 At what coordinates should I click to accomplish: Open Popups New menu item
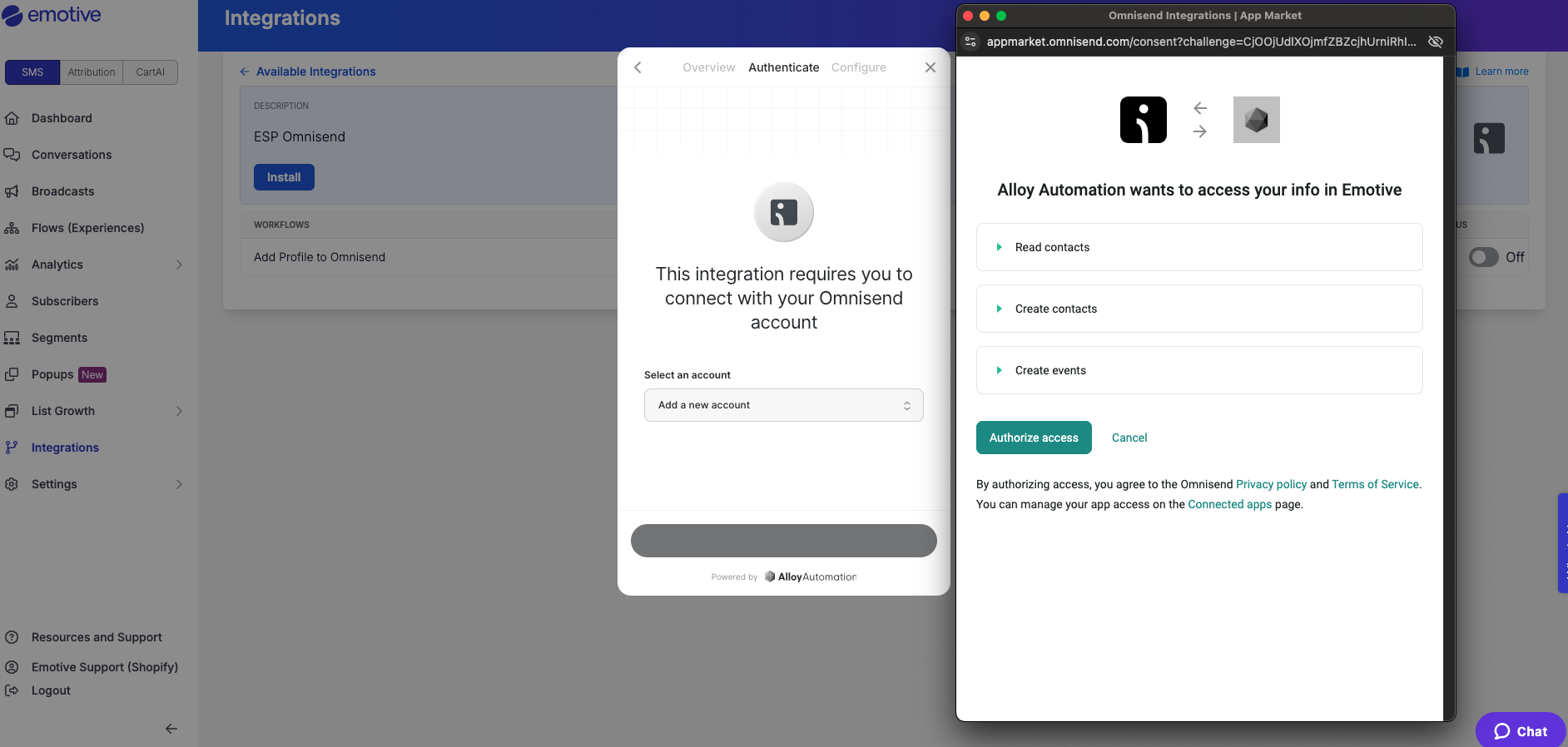pos(68,374)
